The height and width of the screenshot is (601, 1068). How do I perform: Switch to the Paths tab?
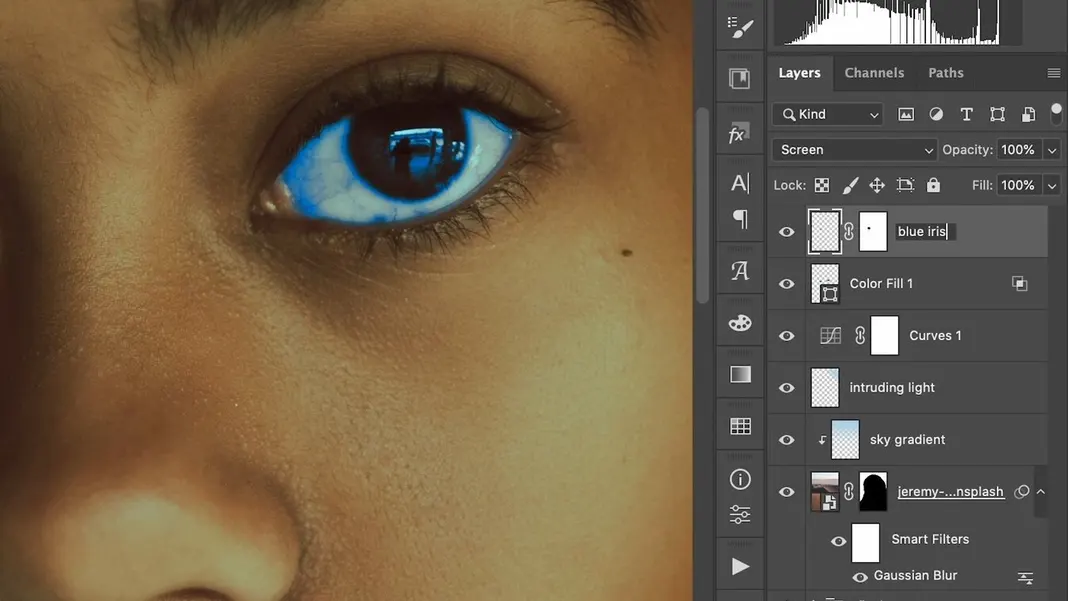pos(946,73)
